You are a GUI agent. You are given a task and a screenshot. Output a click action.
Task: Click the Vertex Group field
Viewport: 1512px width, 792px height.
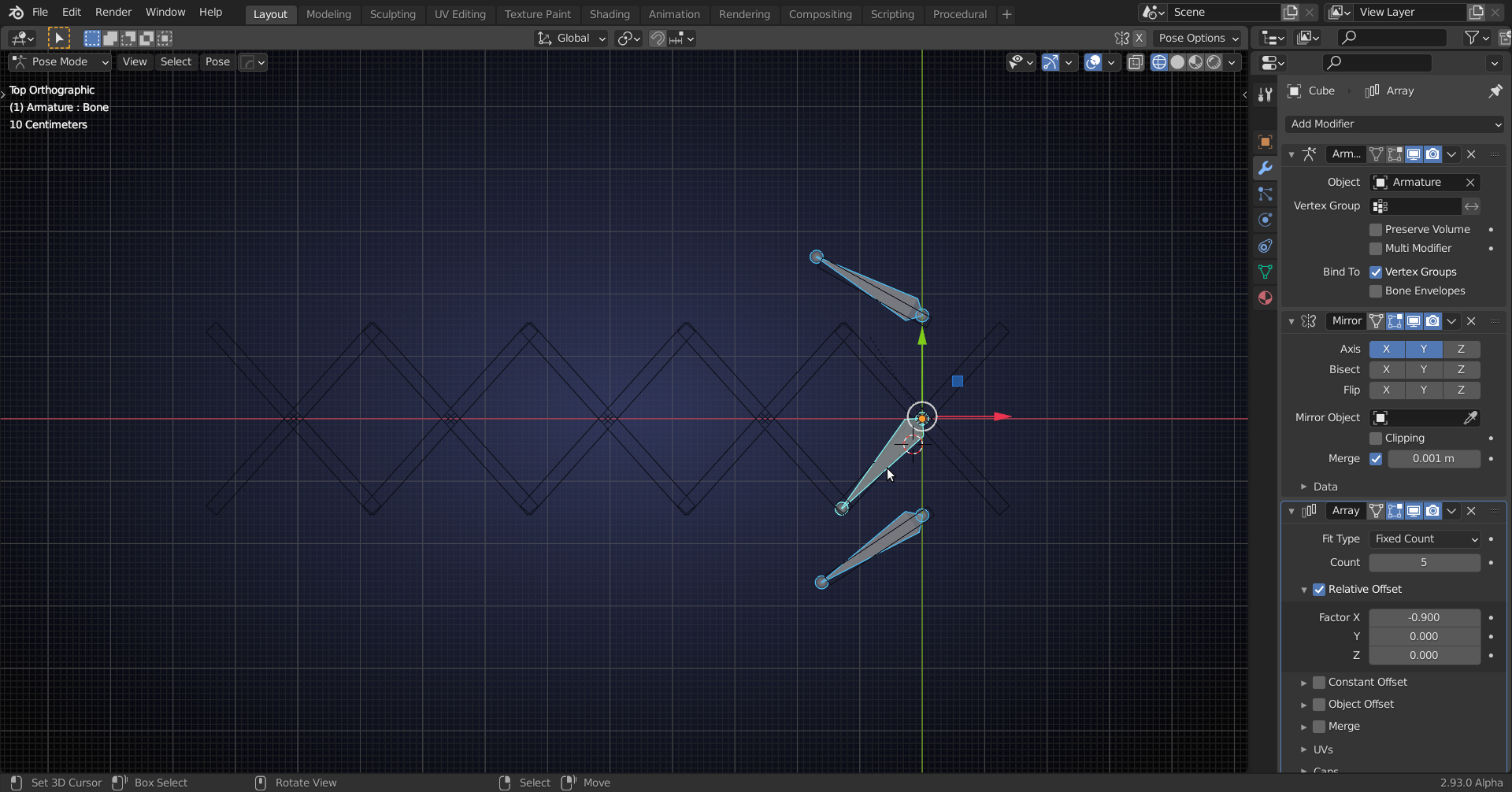click(x=1415, y=206)
